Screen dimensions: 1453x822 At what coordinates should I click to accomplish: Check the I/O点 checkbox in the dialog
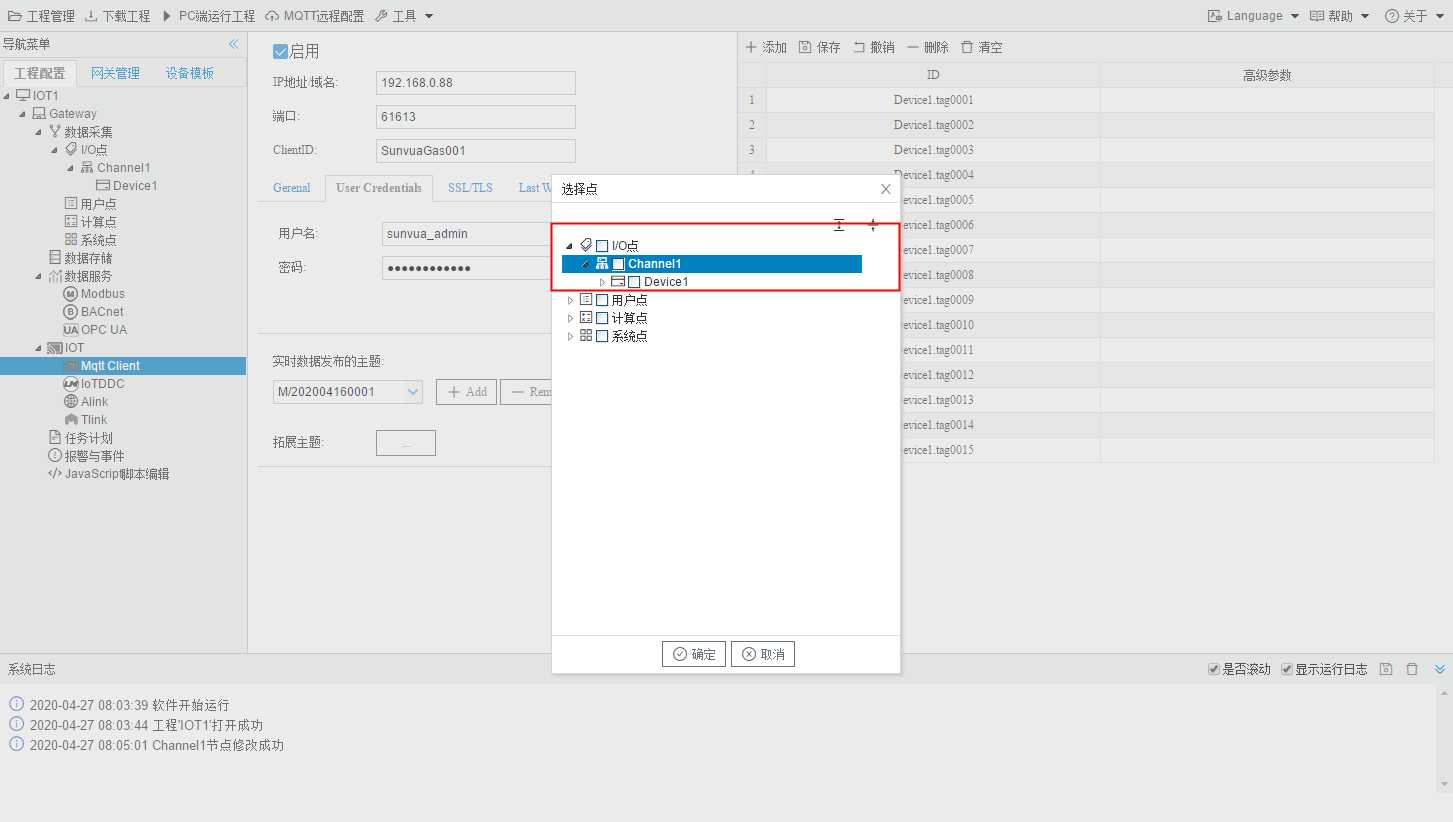[602, 246]
